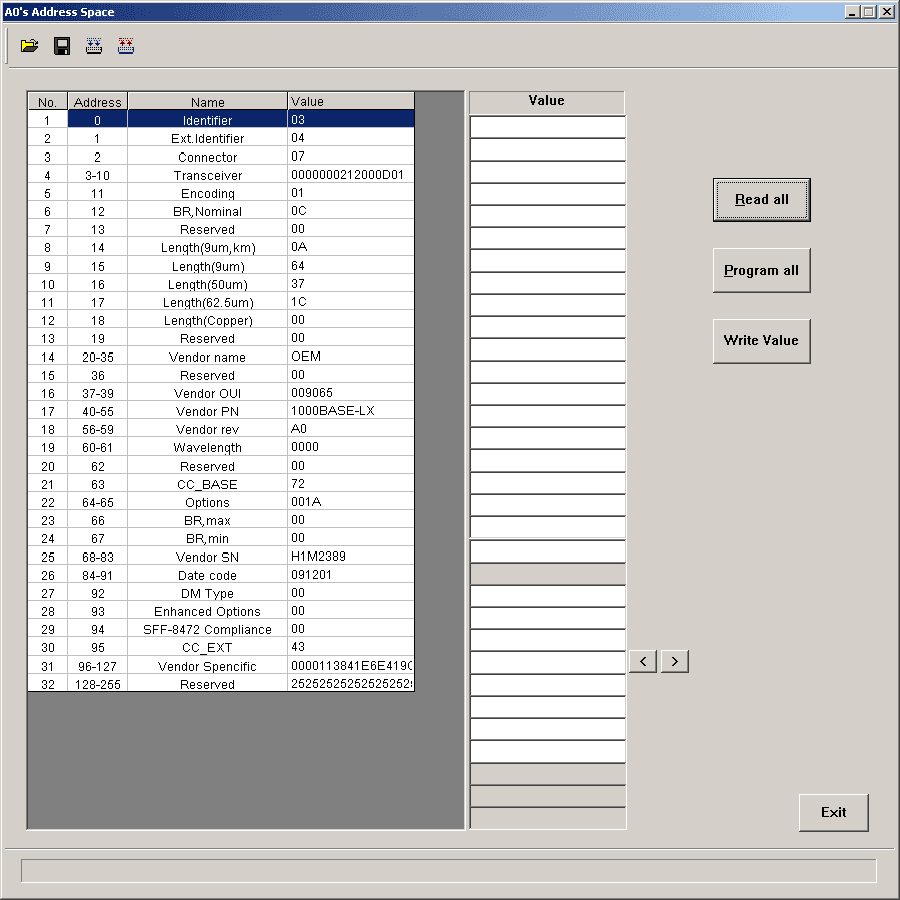
Task: Select the Date code row
Action: [207, 575]
